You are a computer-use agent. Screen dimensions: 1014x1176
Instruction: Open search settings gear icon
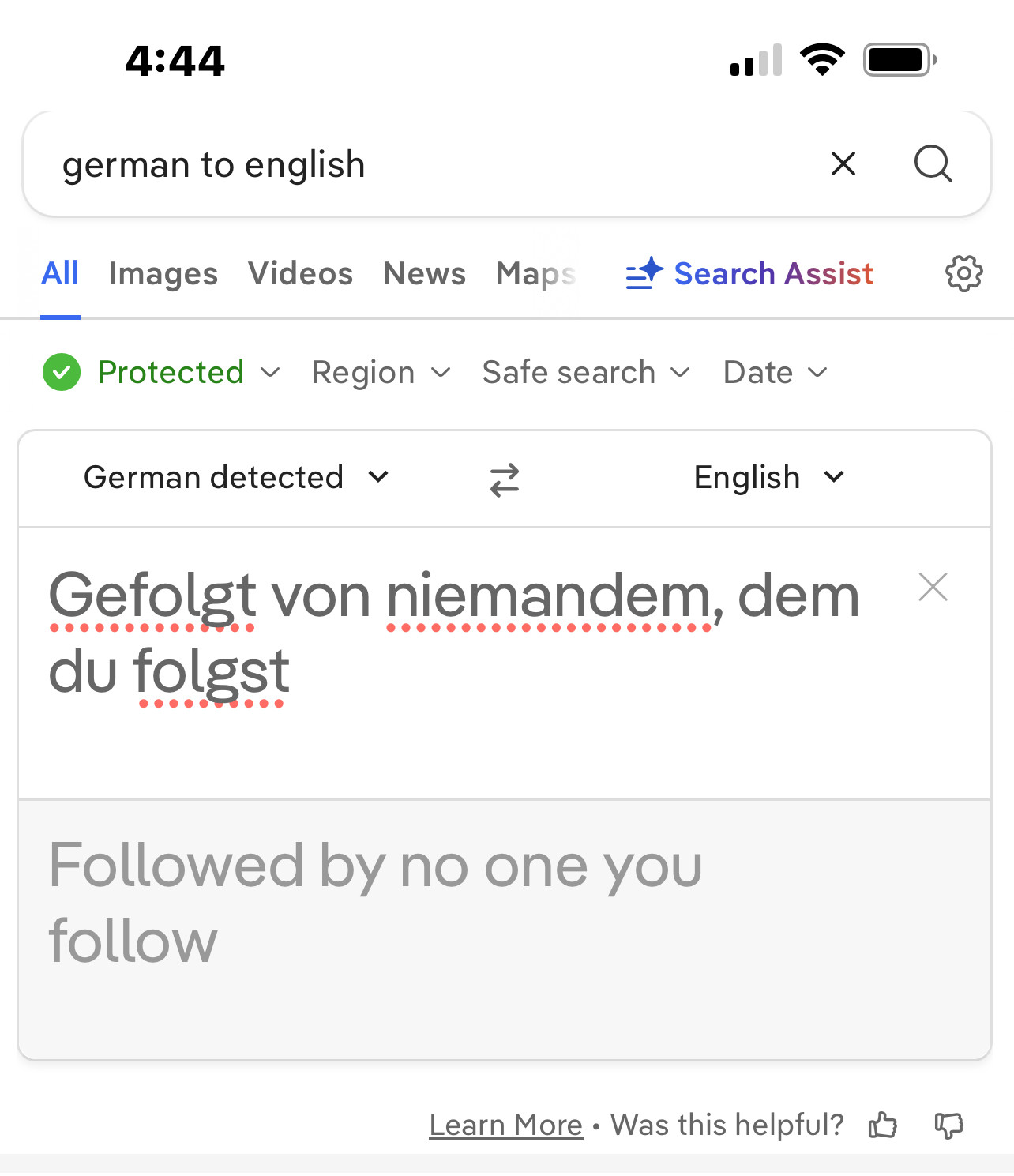pos(963,274)
